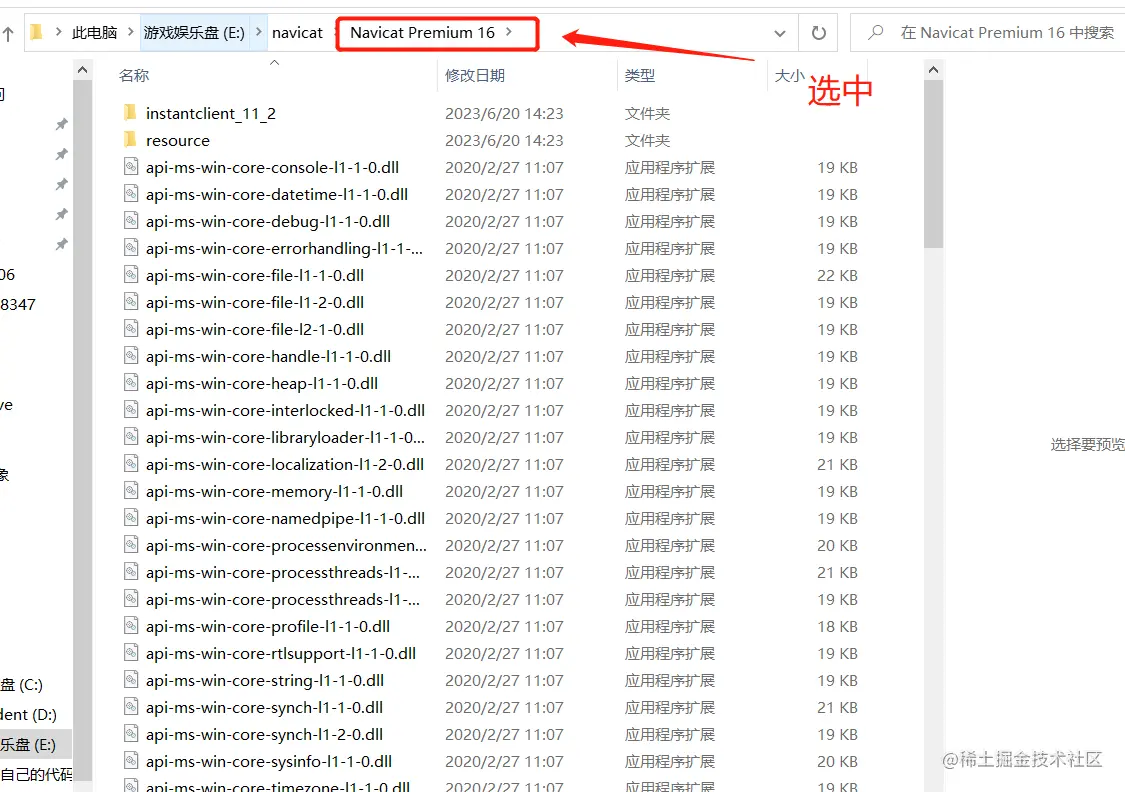Select api-ms-win-core-memory-l1-1-0.dll file icon
The image size is (1125, 792).
[x=131, y=491]
